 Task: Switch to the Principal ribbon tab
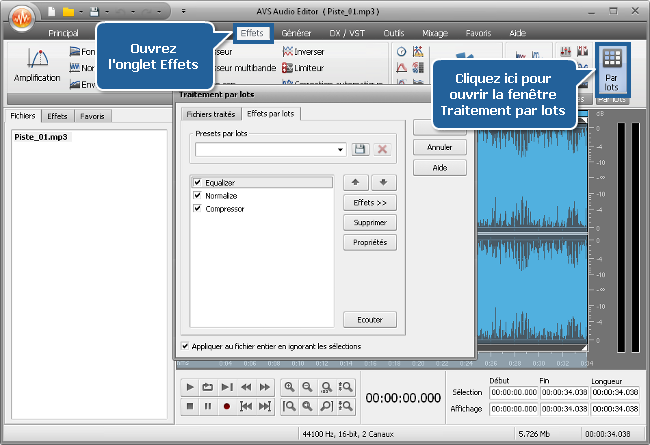[x=63, y=33]
